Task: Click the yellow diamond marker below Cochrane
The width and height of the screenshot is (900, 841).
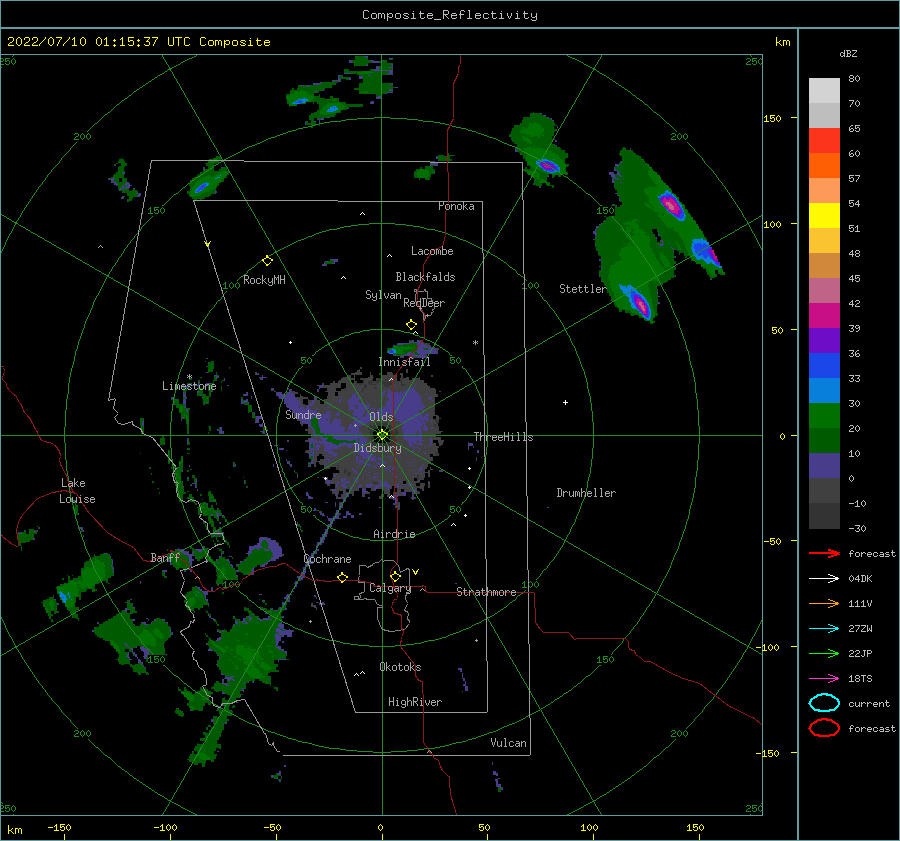Action: (343, 578)
